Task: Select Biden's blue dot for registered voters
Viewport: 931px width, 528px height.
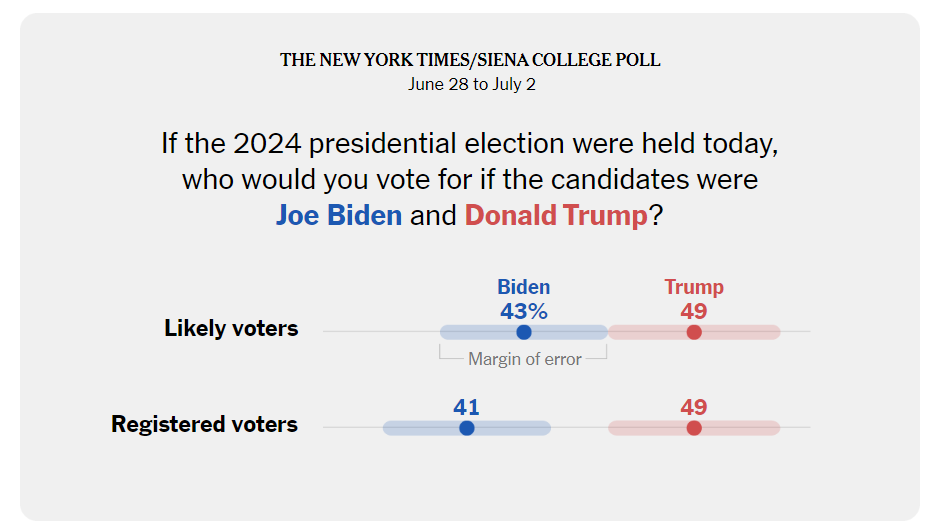Action: pyautogui.click(x=467, y=428)
